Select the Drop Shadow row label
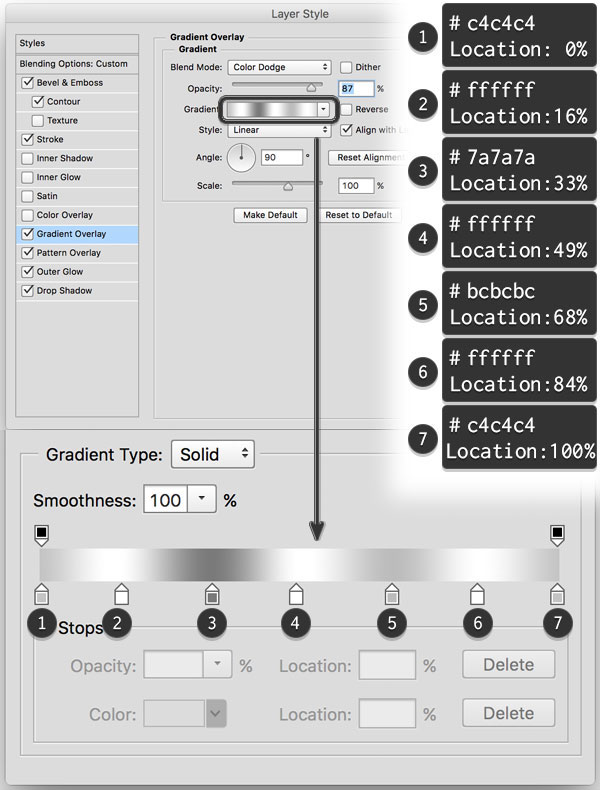Screen dimensions: 600x790 click(x=64, y=291)
